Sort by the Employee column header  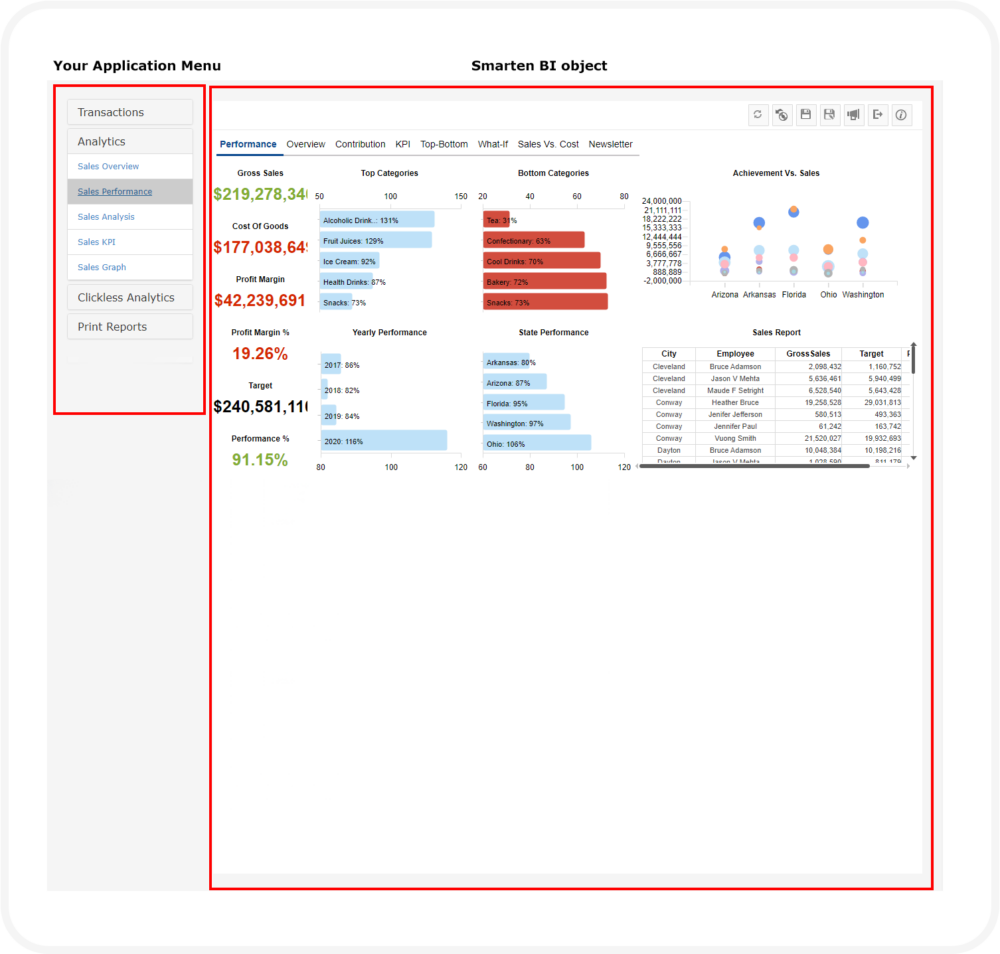(735, 353)
